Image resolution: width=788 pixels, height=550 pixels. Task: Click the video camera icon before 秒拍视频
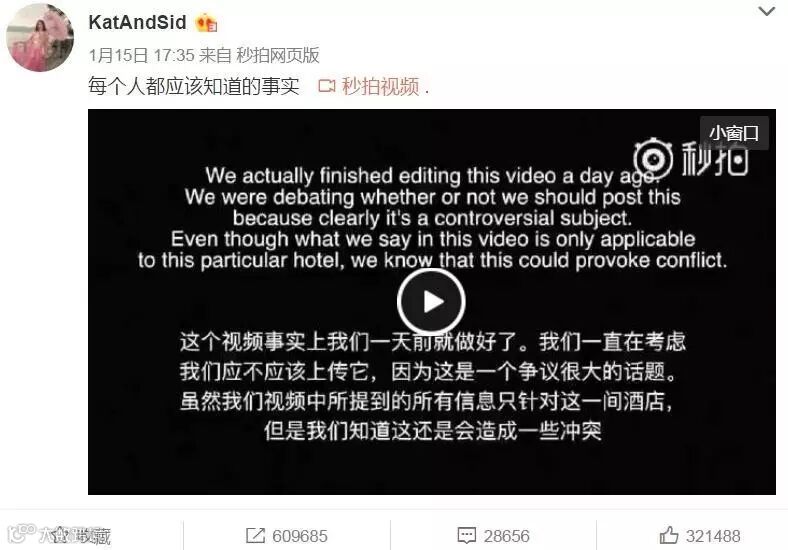(x=327, y=86)
